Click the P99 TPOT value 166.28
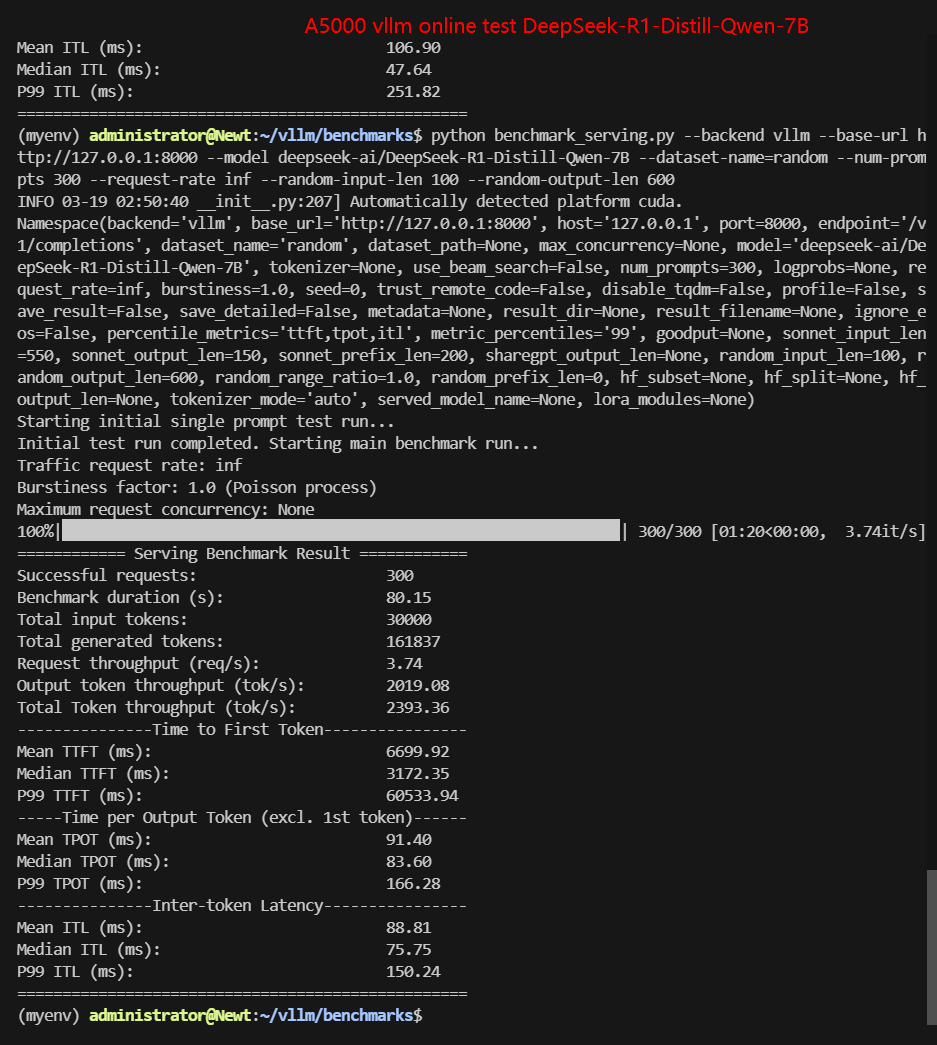 click(413, 883)
